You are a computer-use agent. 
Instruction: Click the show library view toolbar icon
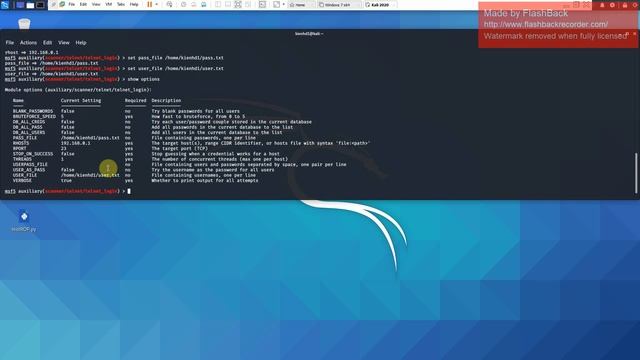pos(218,4)
